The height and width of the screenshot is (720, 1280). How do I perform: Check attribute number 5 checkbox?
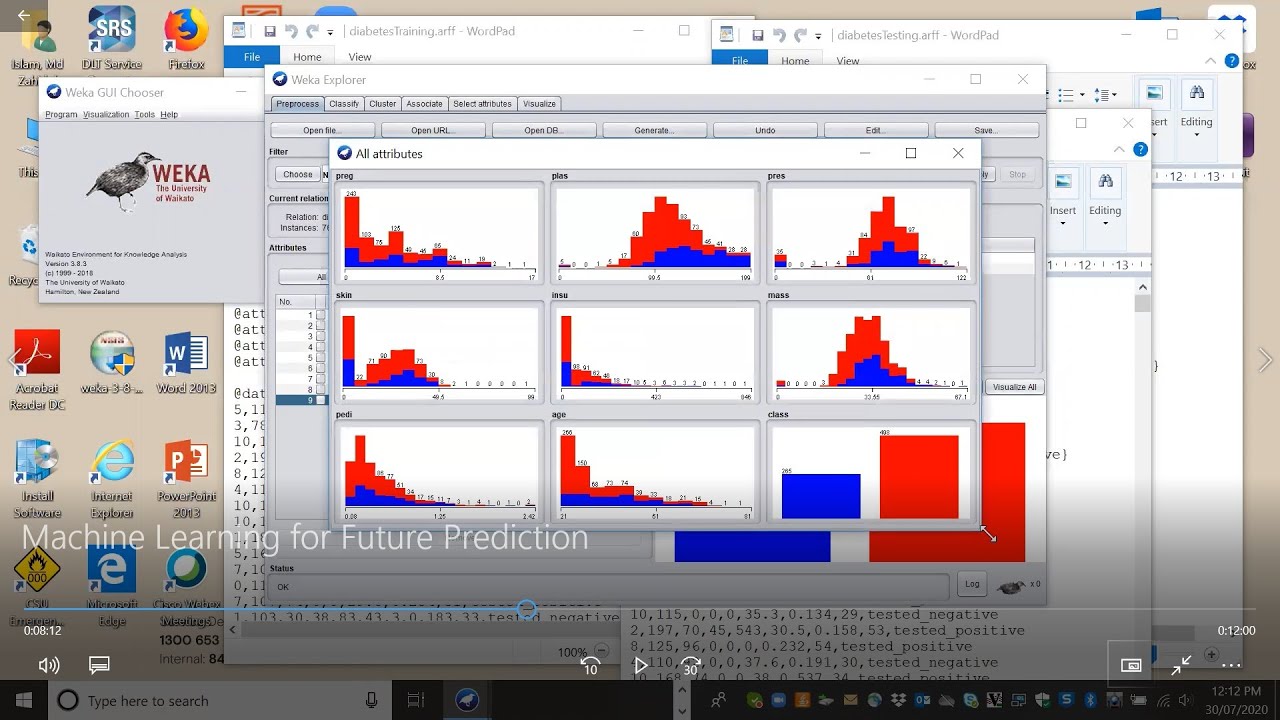click(x=321, y=358)
